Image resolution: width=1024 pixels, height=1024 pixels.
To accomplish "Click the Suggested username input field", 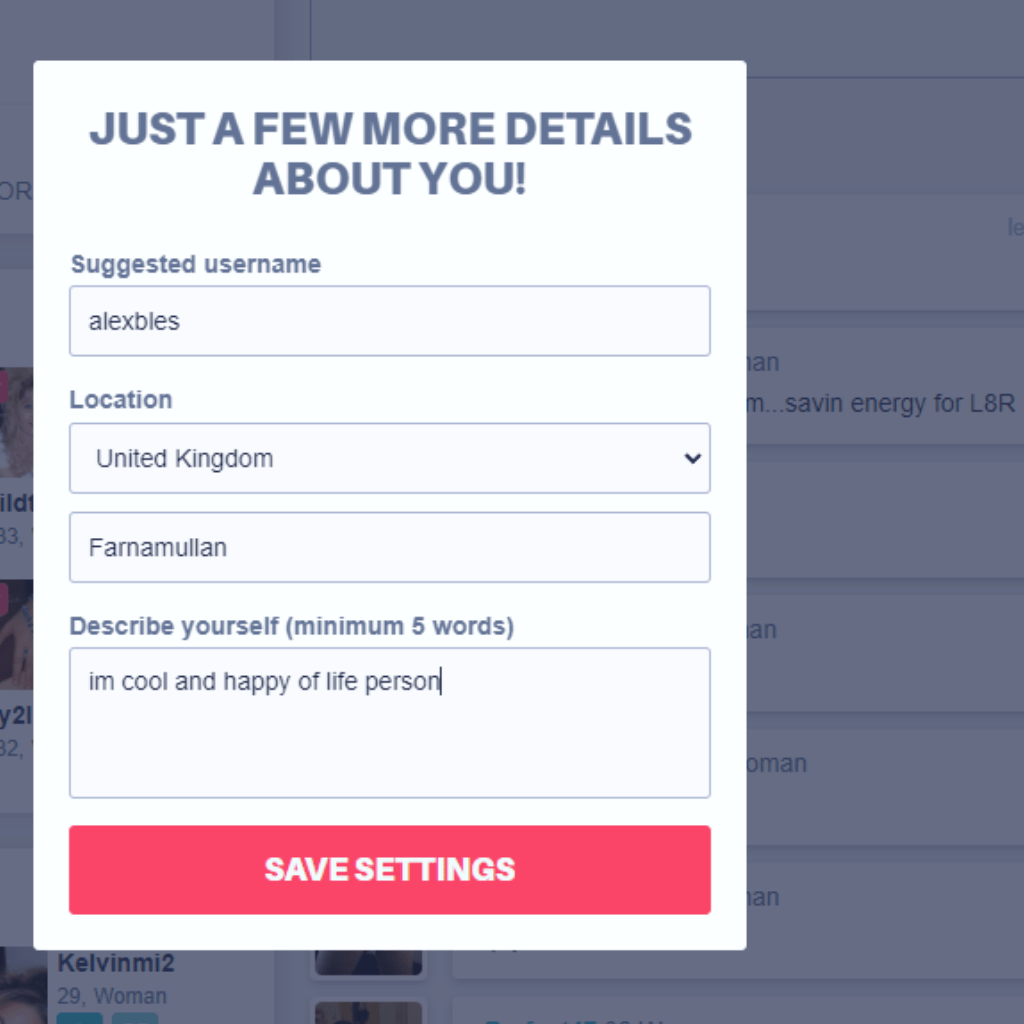I will (389, 321).
